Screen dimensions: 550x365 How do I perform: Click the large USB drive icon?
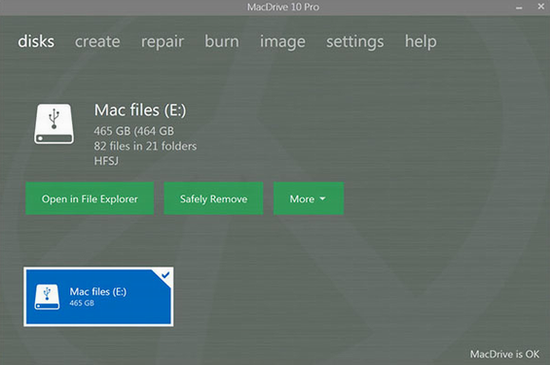54,124
